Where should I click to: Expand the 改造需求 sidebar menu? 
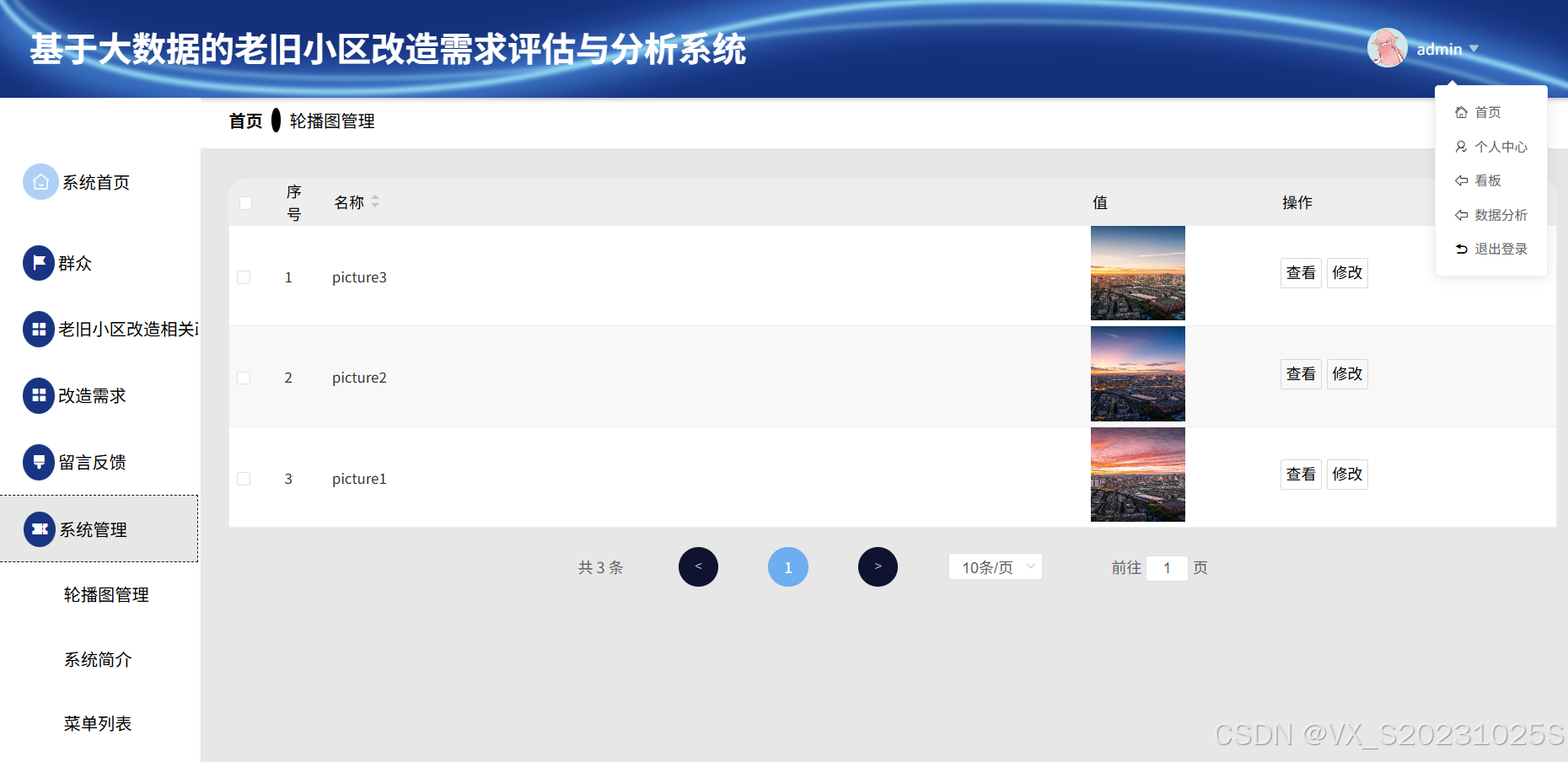[x=99, y=395]
